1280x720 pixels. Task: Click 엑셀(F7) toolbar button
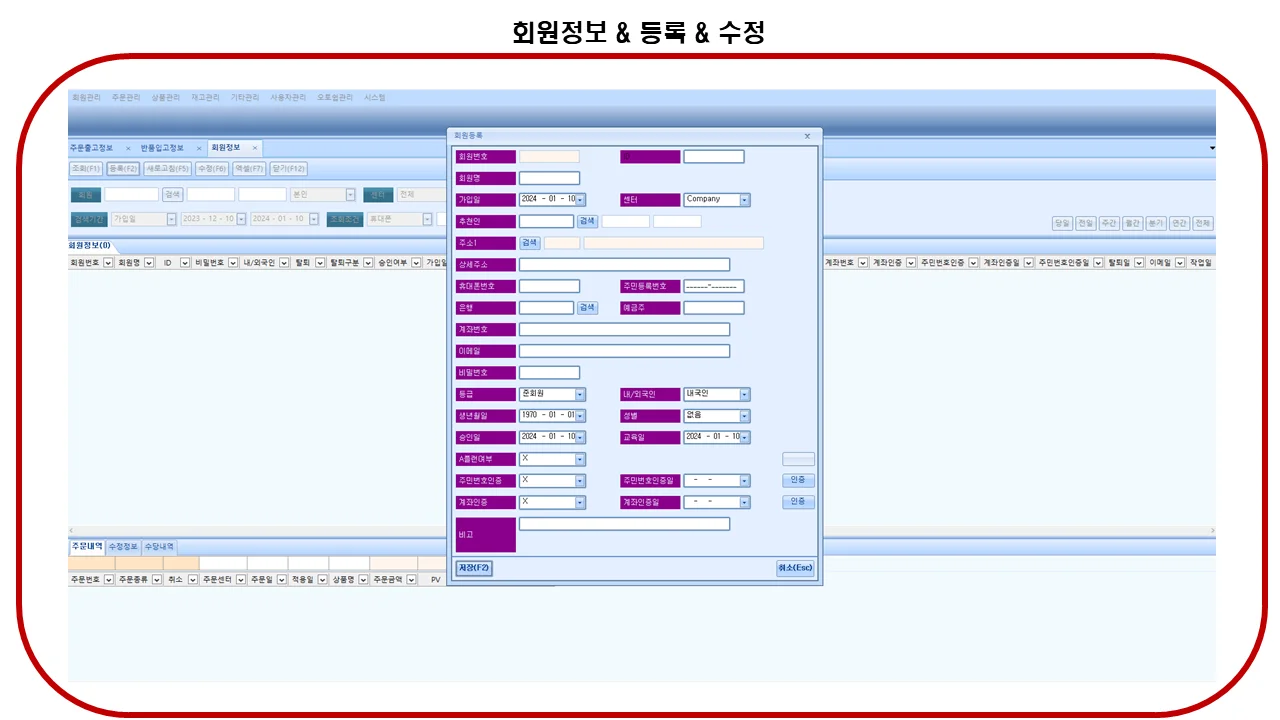pos(250,169)
